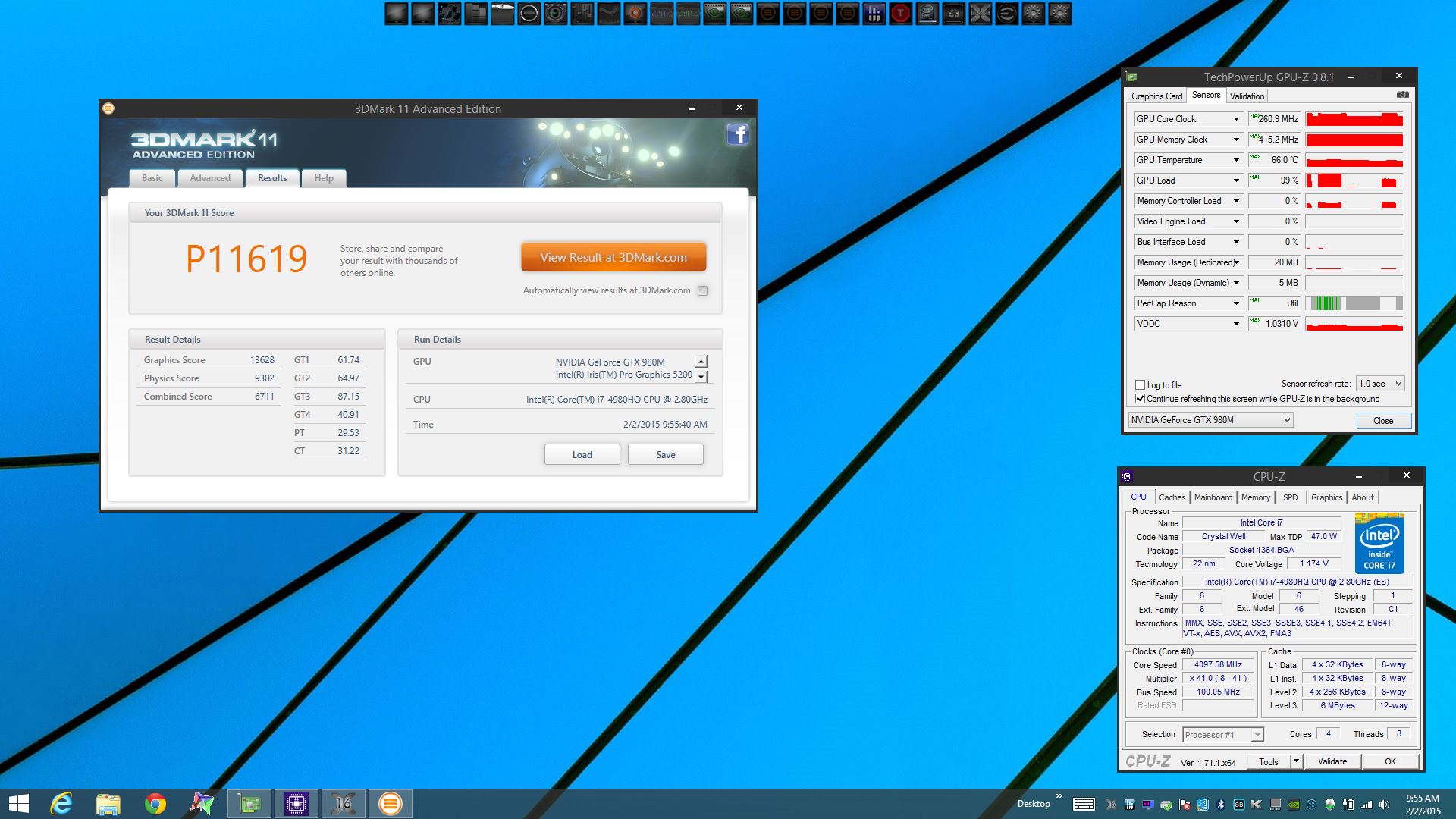Open the CPU-Z Caches tab
The image size is (1456, 819).
click(1172, 497)
